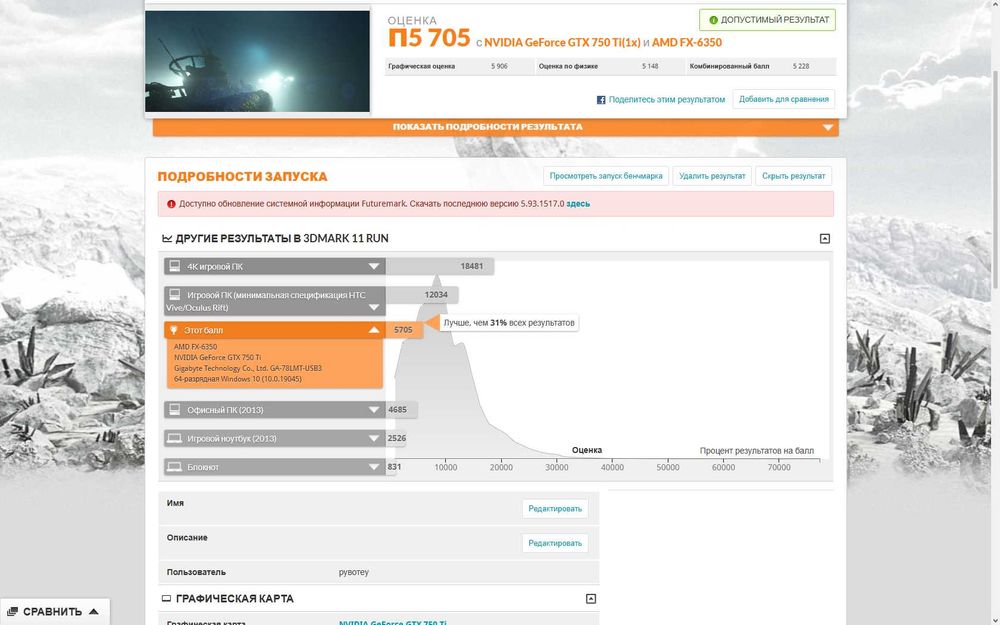Click the benchmark scene thumbnail image
Image resolution: width=1000 pixels, height=625 pixels.
pyautogui.click(x=258, y=61)
